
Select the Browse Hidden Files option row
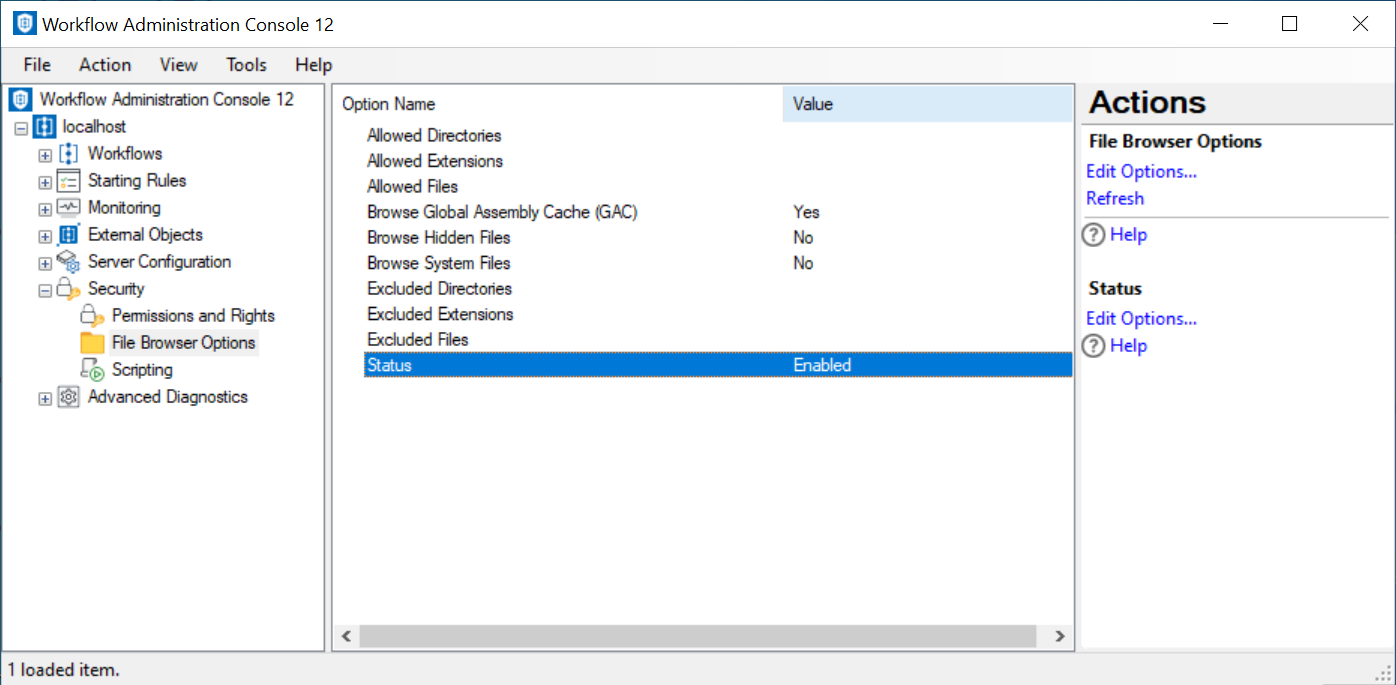[x=439, y=238]
